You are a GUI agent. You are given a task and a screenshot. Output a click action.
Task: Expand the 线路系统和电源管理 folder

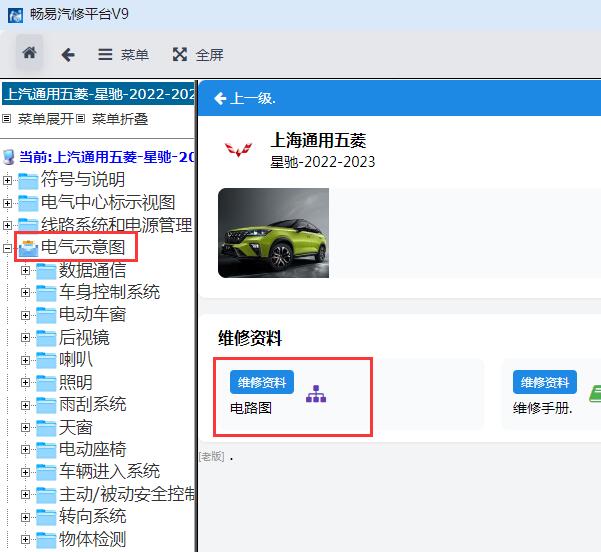click(7, 225)
